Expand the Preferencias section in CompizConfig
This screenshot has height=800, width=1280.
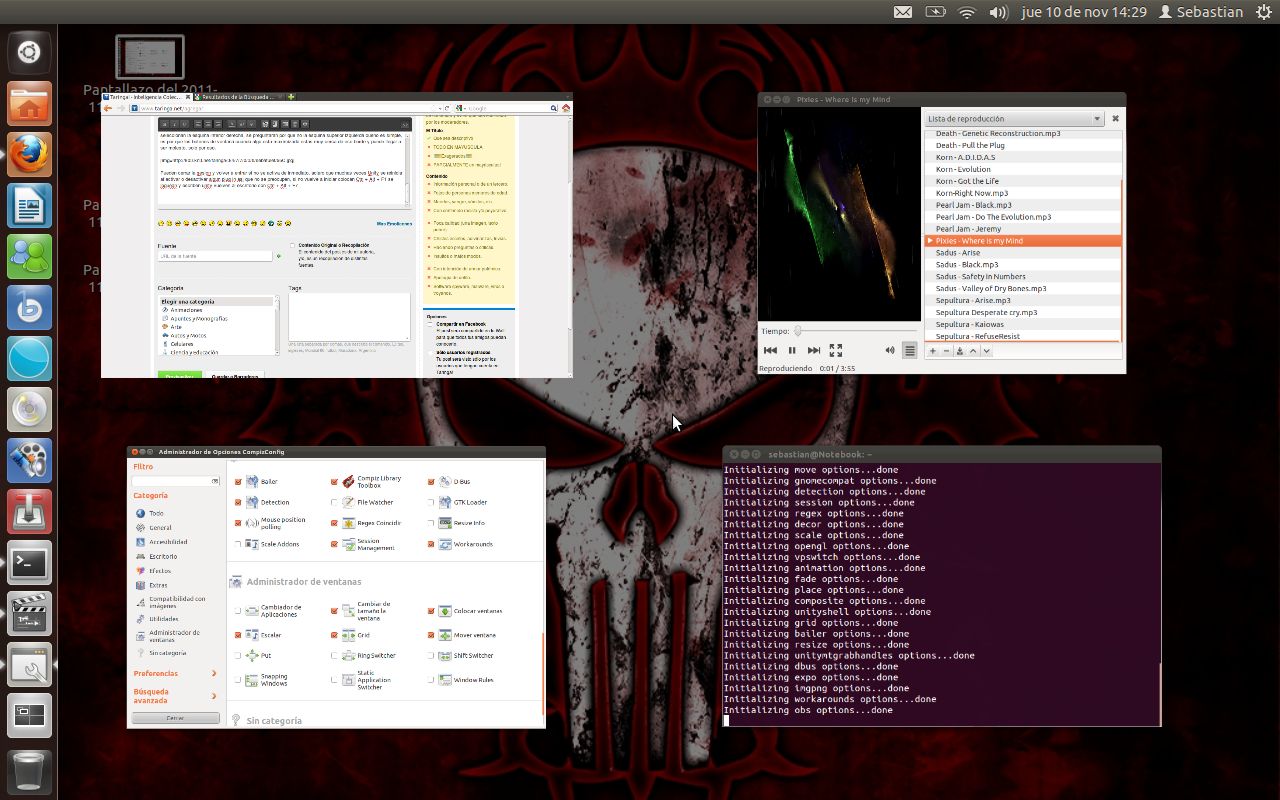click(x=175, y=673)
